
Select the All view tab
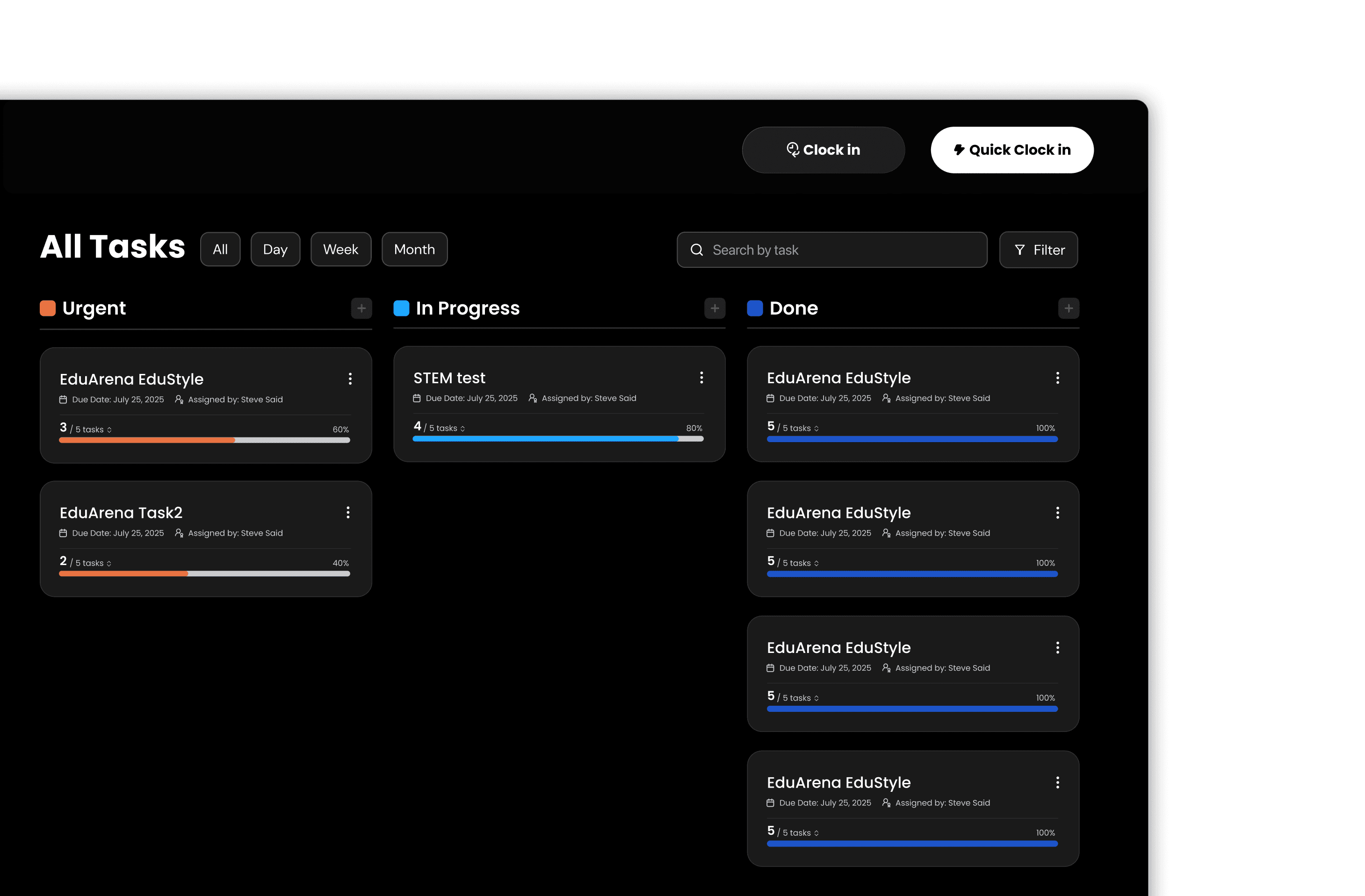(220, 250)
